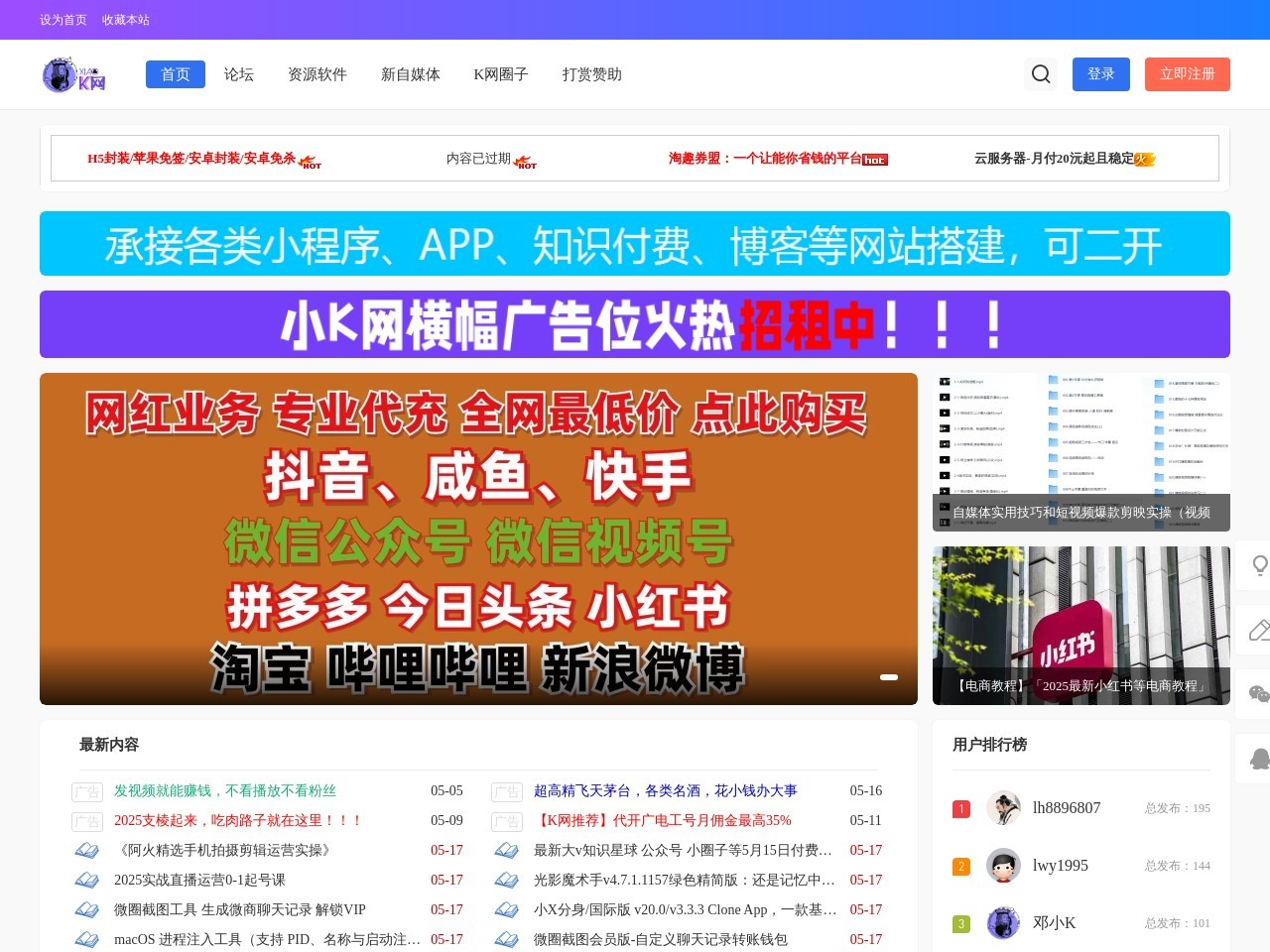Click carousel slide indicator dash
Screen dimensions: 1270x952
click(x=889, y=677)
